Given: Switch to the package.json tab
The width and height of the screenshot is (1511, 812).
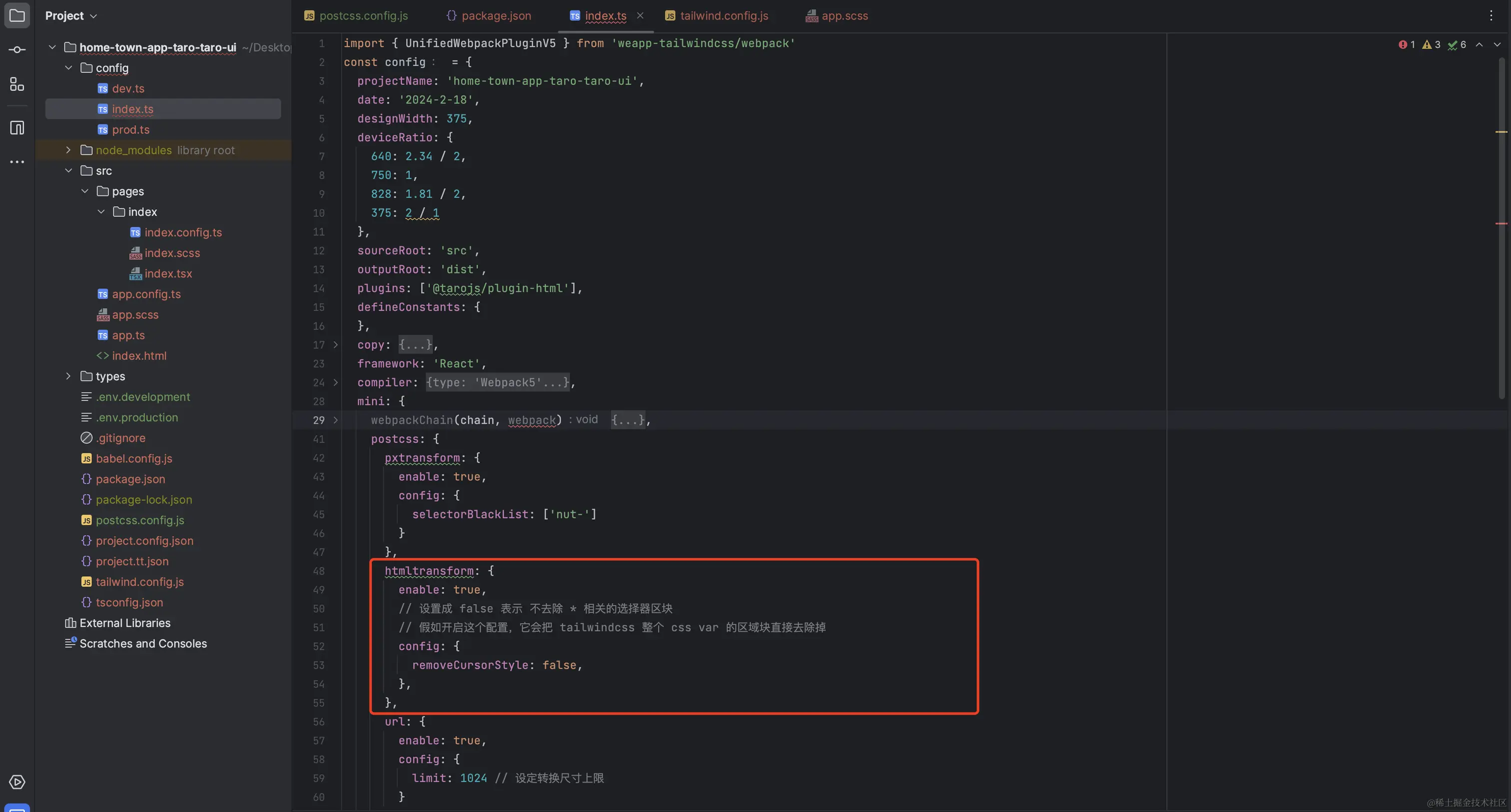Looking at the screenshot, I should click(x=496, y=16).
